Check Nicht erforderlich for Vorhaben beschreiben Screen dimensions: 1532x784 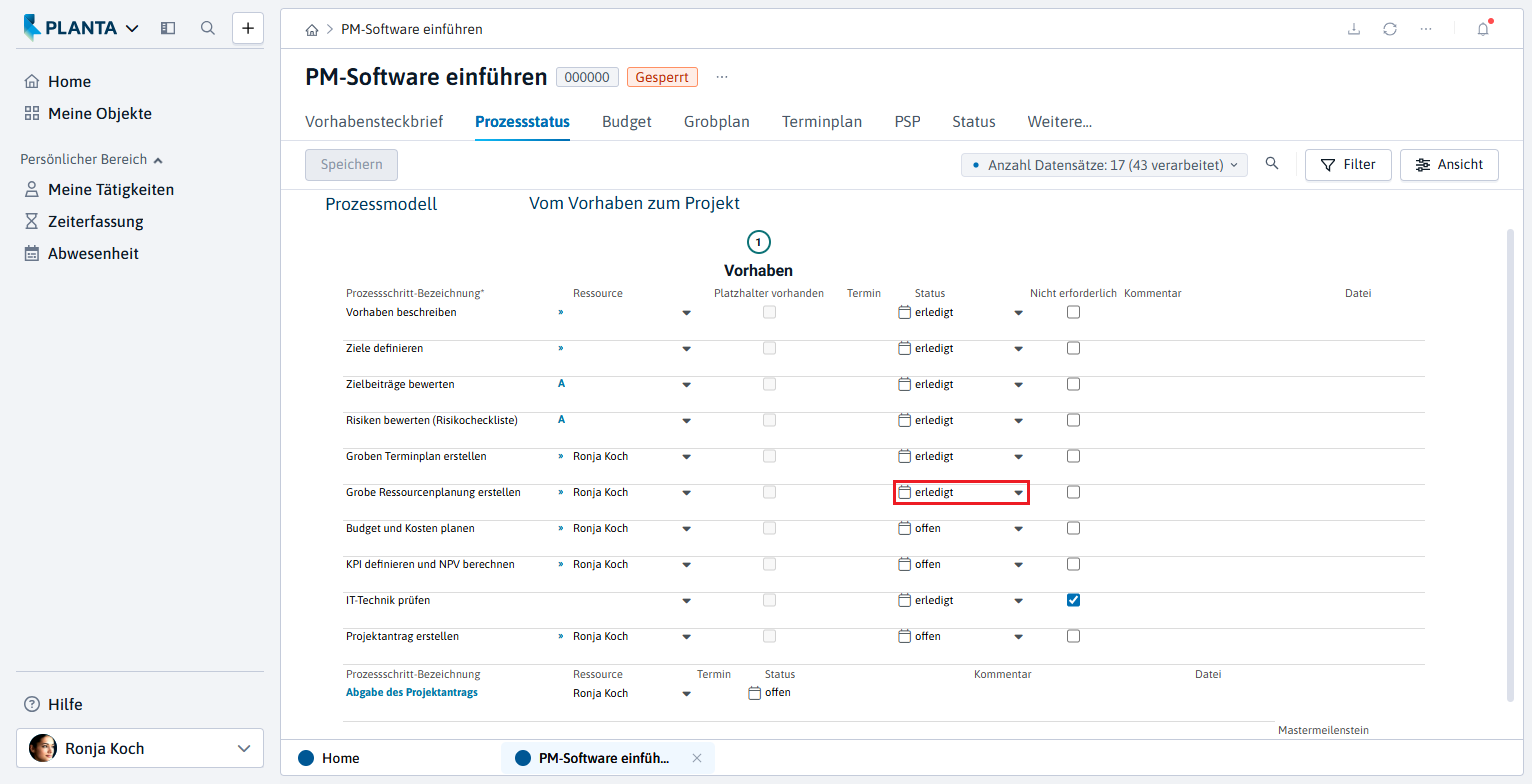(1073, 312)
